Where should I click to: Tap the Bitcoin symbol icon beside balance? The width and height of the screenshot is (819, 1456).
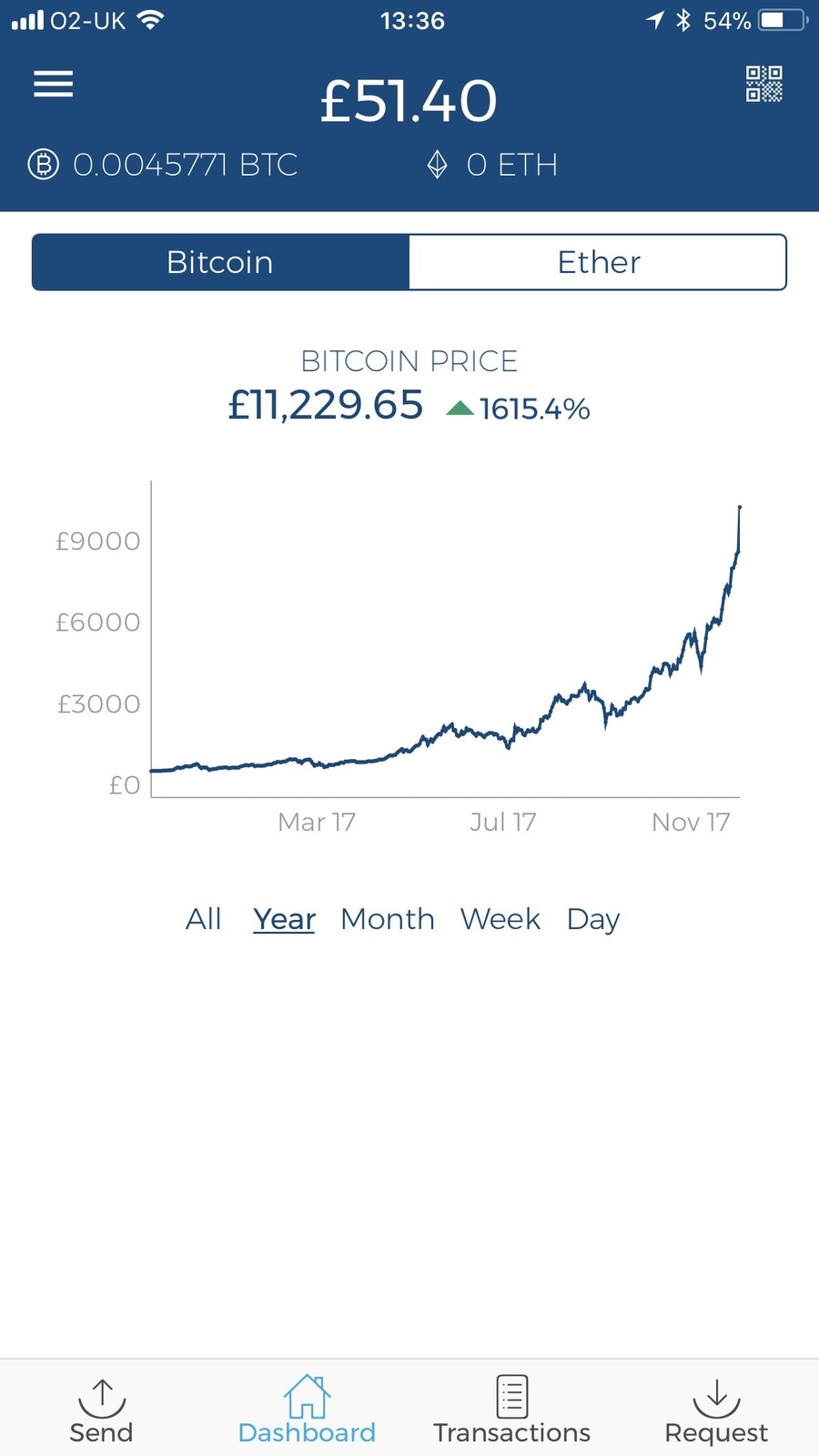tap(43, 165)
